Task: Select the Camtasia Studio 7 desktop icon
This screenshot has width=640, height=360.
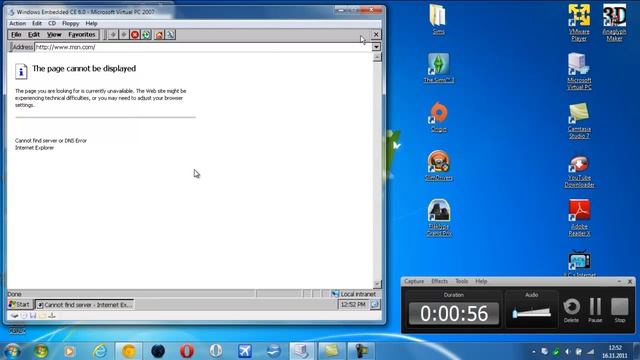Action: point(579,120)
